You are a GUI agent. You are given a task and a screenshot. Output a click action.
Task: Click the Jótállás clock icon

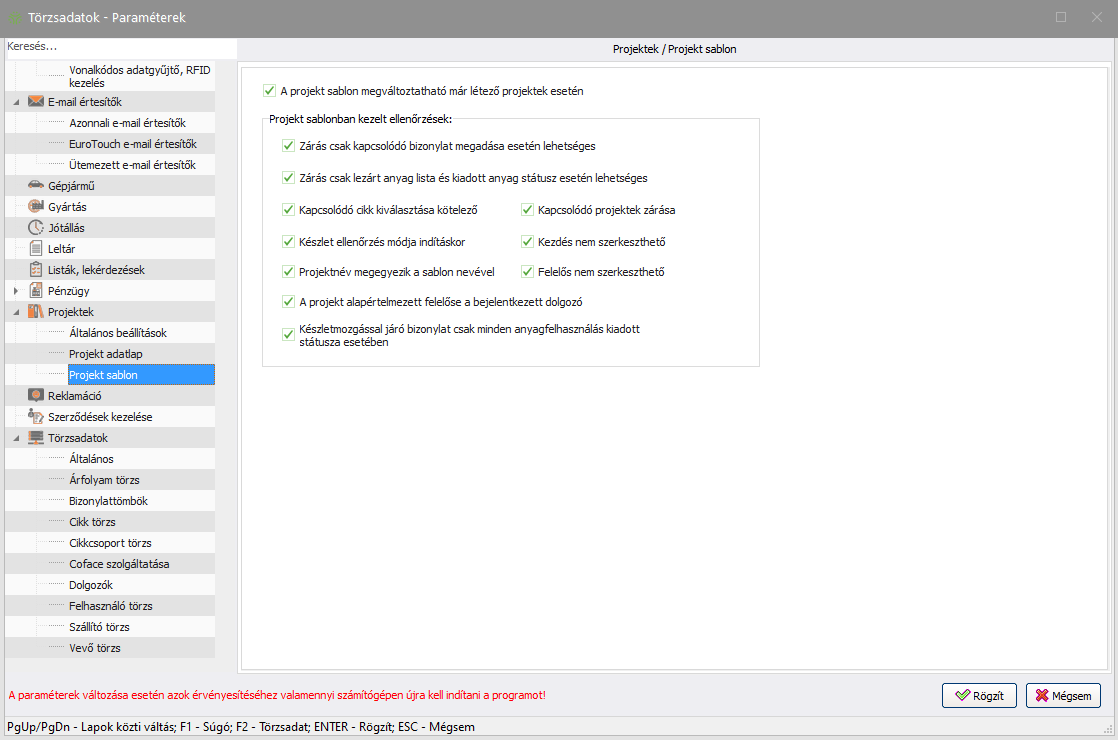point(36,227)
